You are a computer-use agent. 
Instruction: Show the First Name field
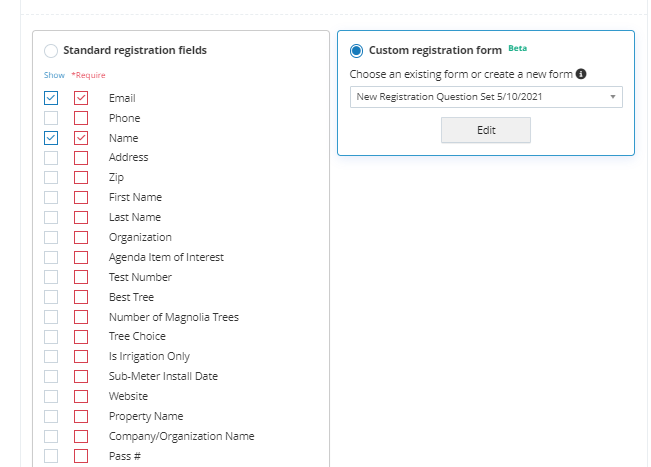pos(51,197)
